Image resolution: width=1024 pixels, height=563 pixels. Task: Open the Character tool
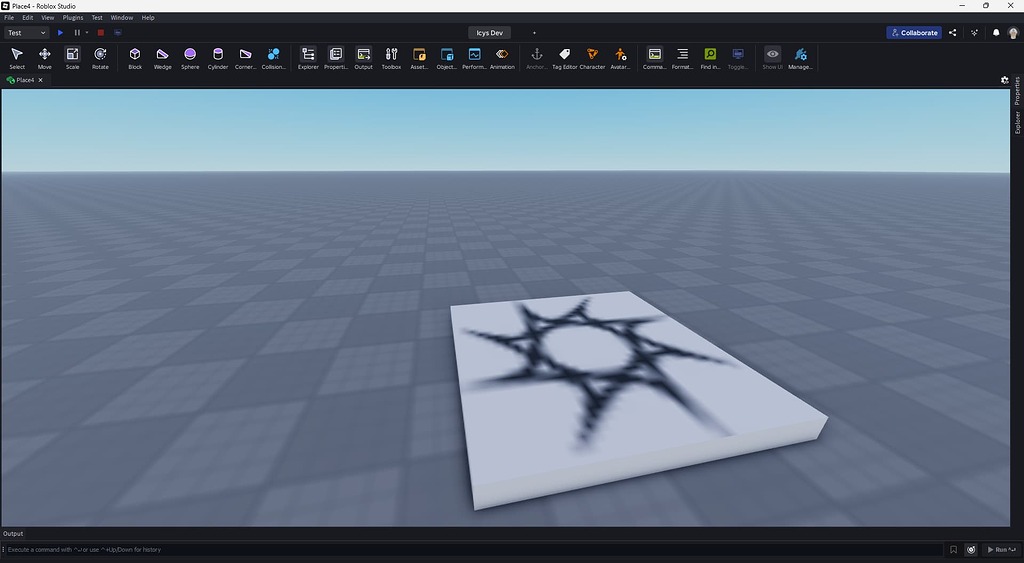click(592, 58)
